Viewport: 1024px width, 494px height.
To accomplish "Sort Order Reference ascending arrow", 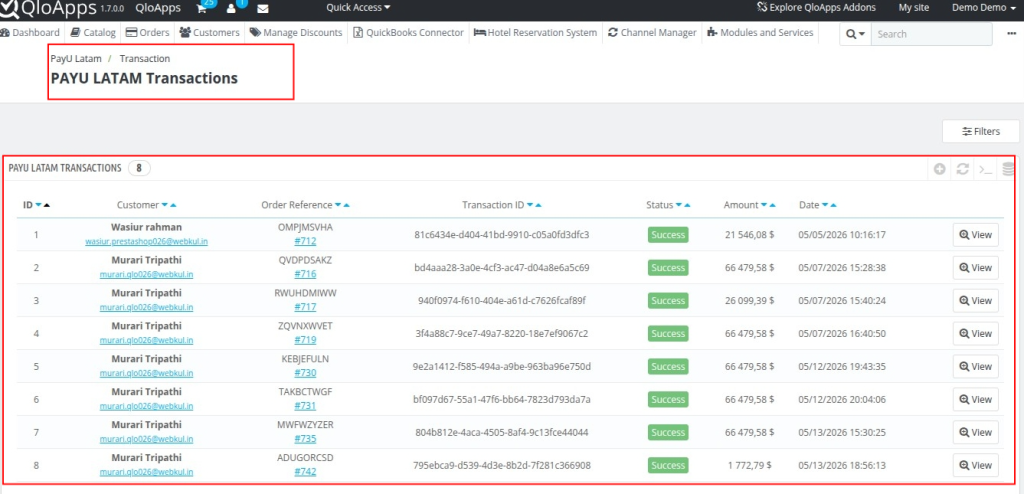I will tap(346, 205).
